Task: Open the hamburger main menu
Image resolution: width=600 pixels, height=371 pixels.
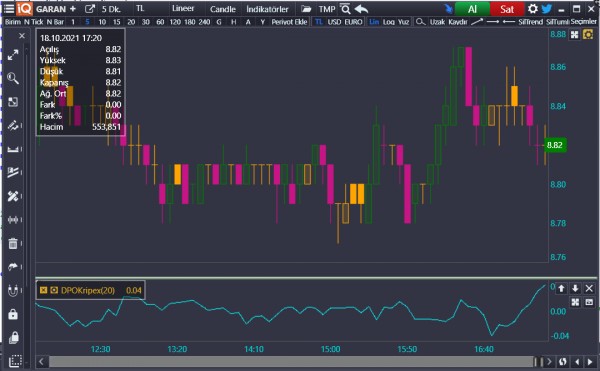Action: tap(8, 9)
